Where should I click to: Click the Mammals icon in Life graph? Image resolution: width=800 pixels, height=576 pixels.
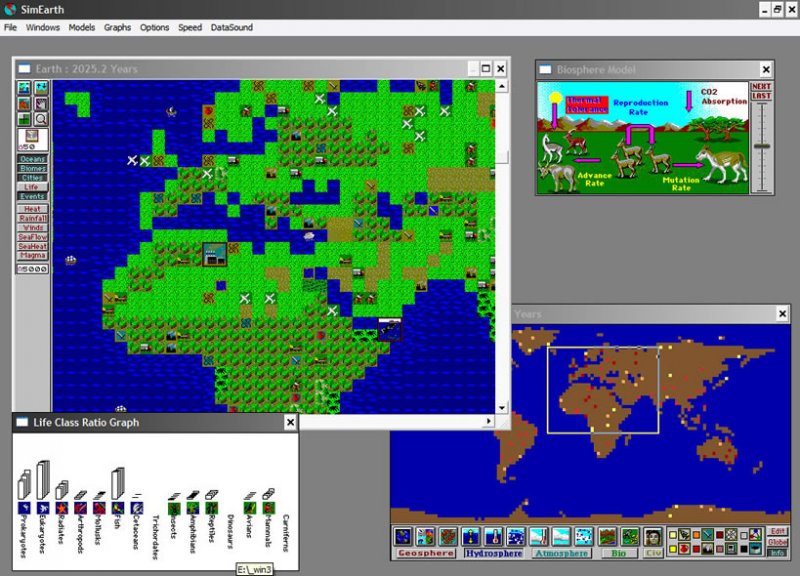coord(268,508)
